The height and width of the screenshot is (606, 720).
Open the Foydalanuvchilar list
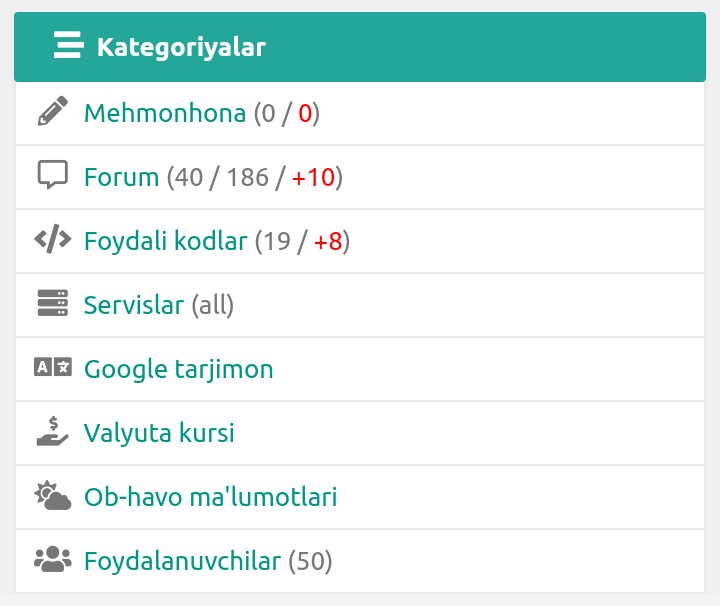pos(182,561)
